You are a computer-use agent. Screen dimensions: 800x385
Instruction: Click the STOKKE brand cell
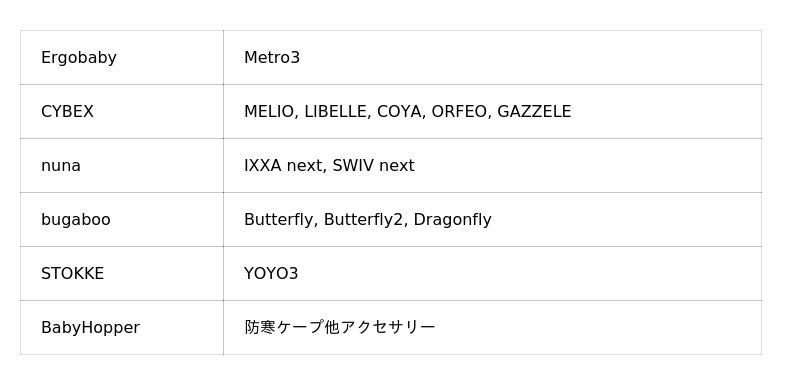[x=121, y=274]
